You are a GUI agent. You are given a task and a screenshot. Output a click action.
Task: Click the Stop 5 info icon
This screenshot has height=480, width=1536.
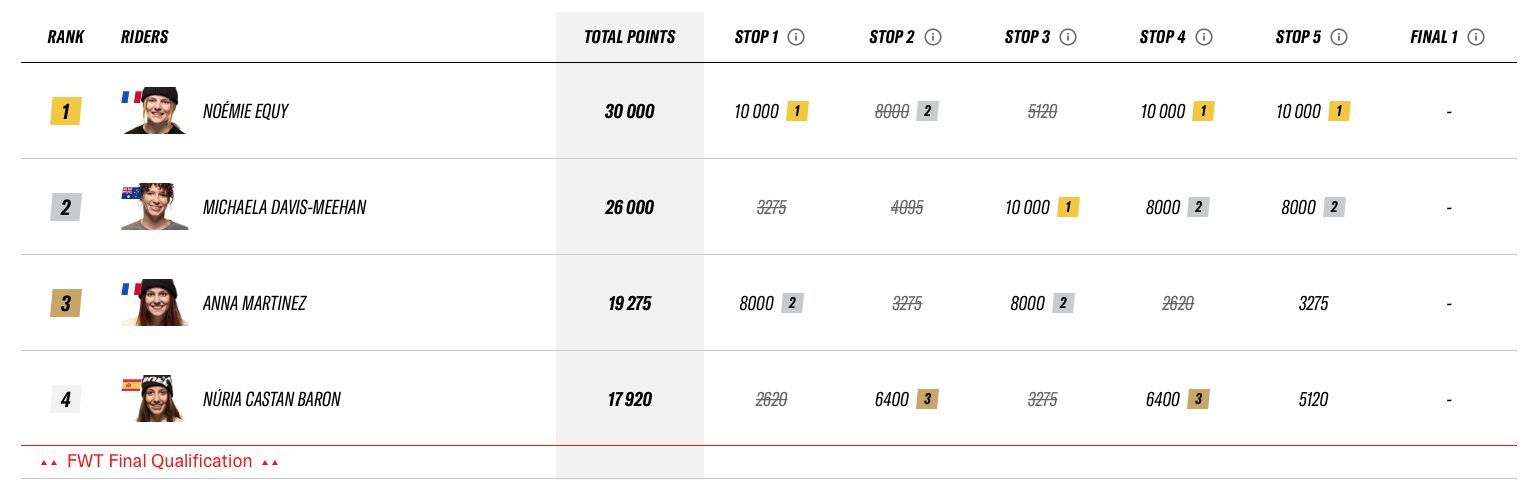(x=1339, y=37)
